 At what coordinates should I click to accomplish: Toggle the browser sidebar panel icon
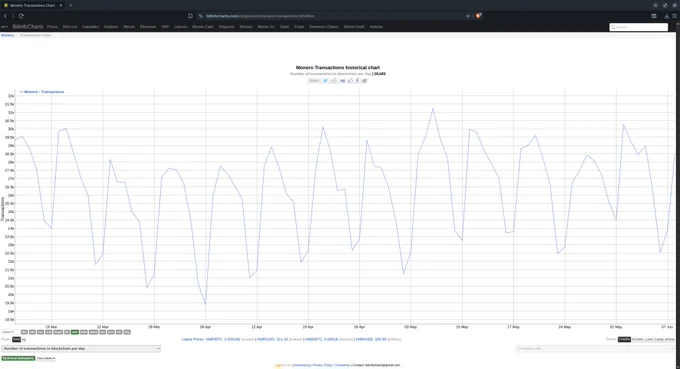coord(654,16)
